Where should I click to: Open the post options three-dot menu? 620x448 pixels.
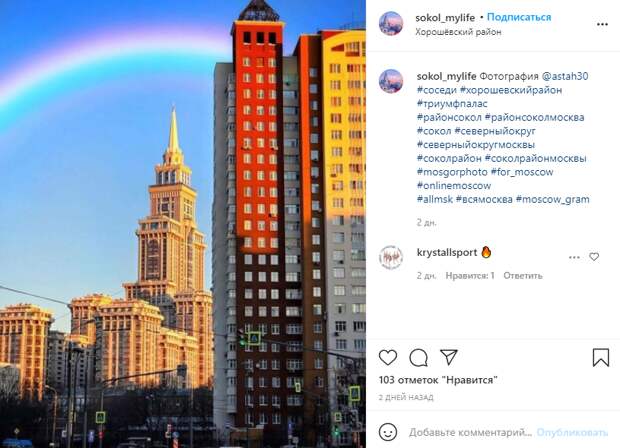pyautogui.click(x=602, y=25)
